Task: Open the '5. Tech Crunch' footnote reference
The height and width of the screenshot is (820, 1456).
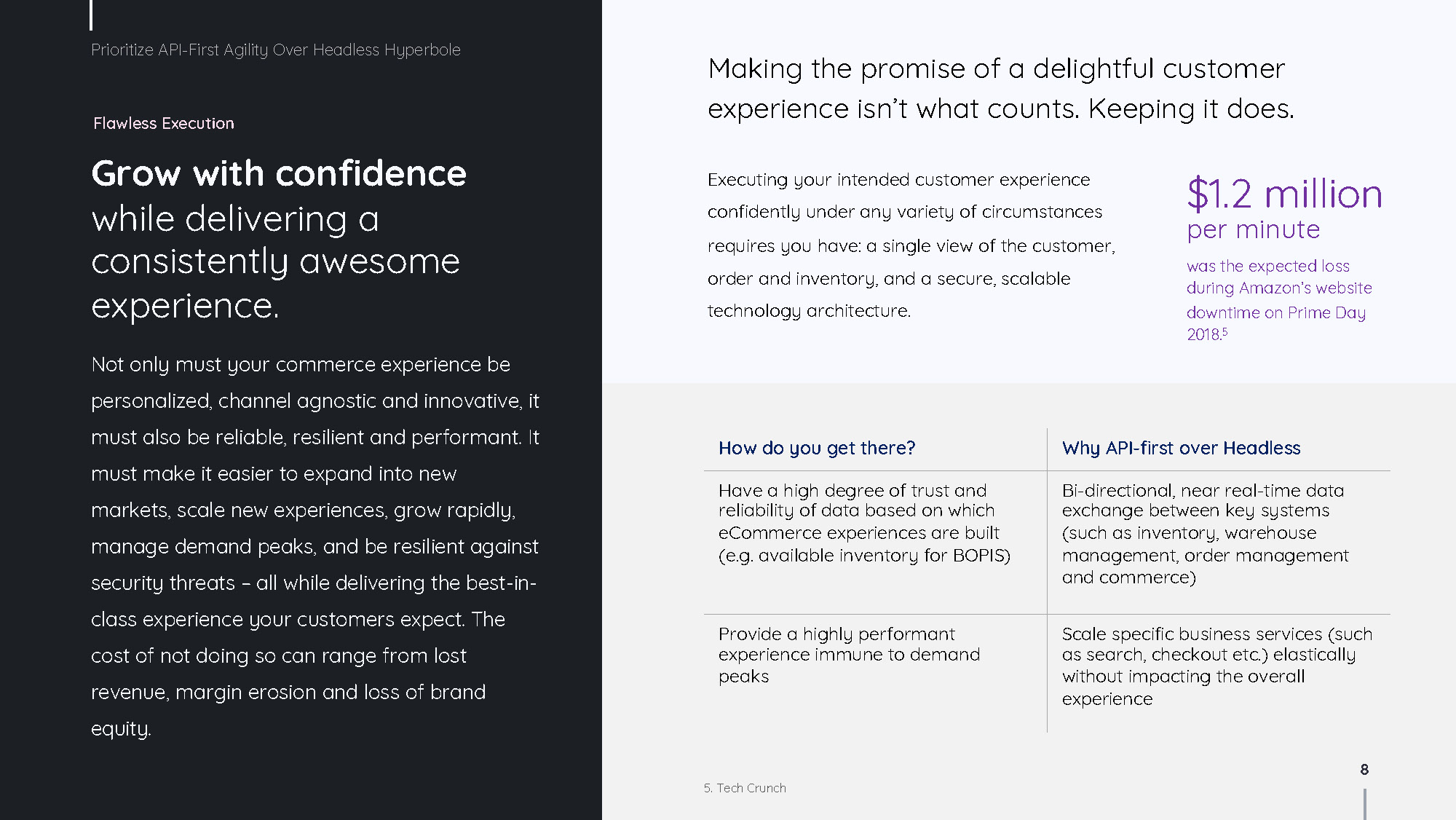Action: [745, 788]
